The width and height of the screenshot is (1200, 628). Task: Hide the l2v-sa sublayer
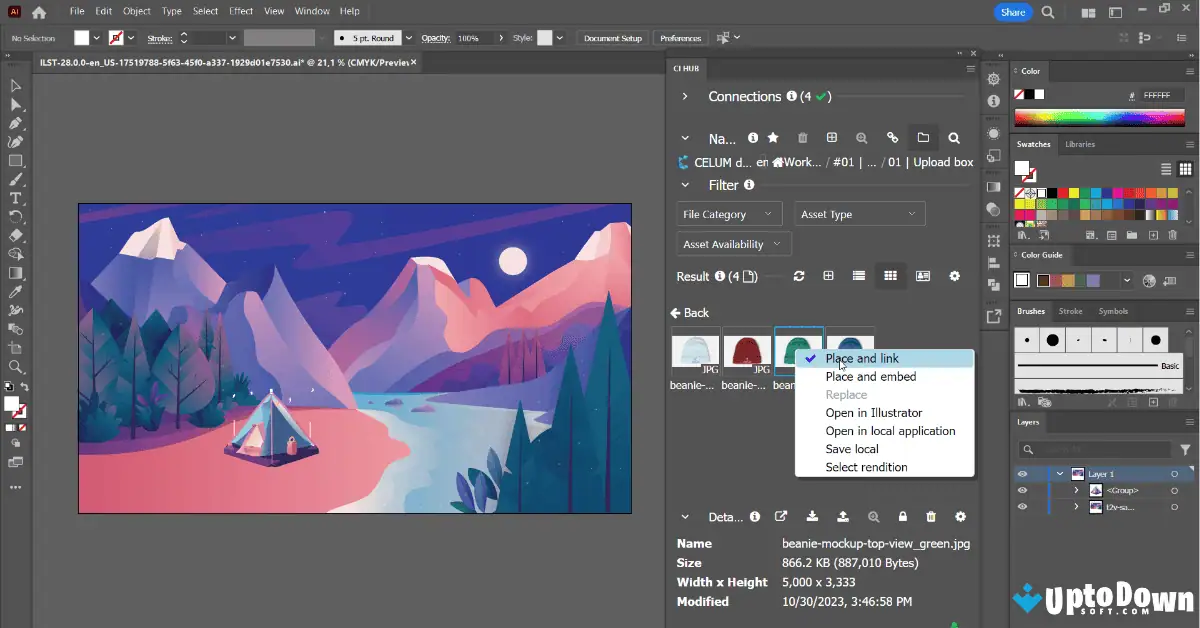[1022, 506]
